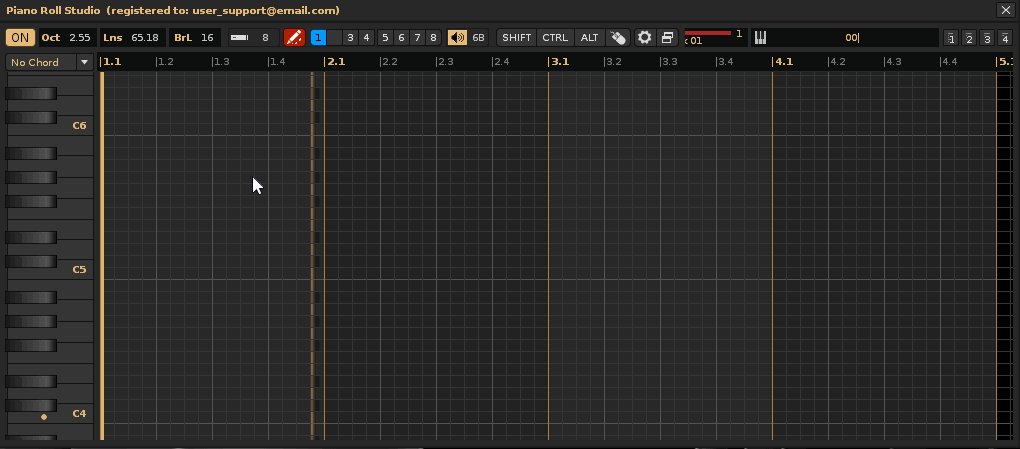Viewport: 1020px width, 449px height.
Task: Click the piano keyboard icon
Action: point(760,38)
